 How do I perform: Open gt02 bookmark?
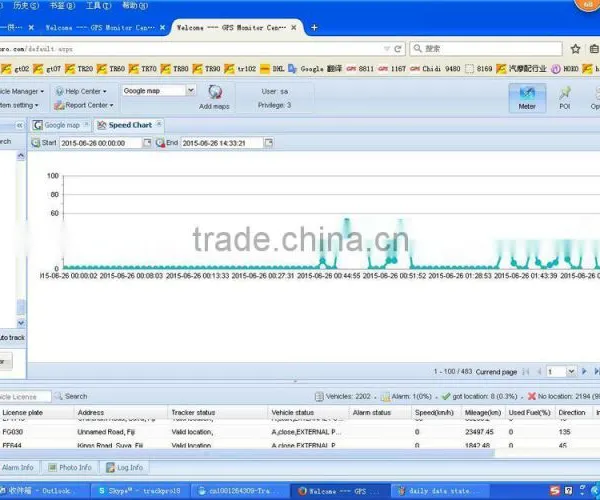click(16, 69)
